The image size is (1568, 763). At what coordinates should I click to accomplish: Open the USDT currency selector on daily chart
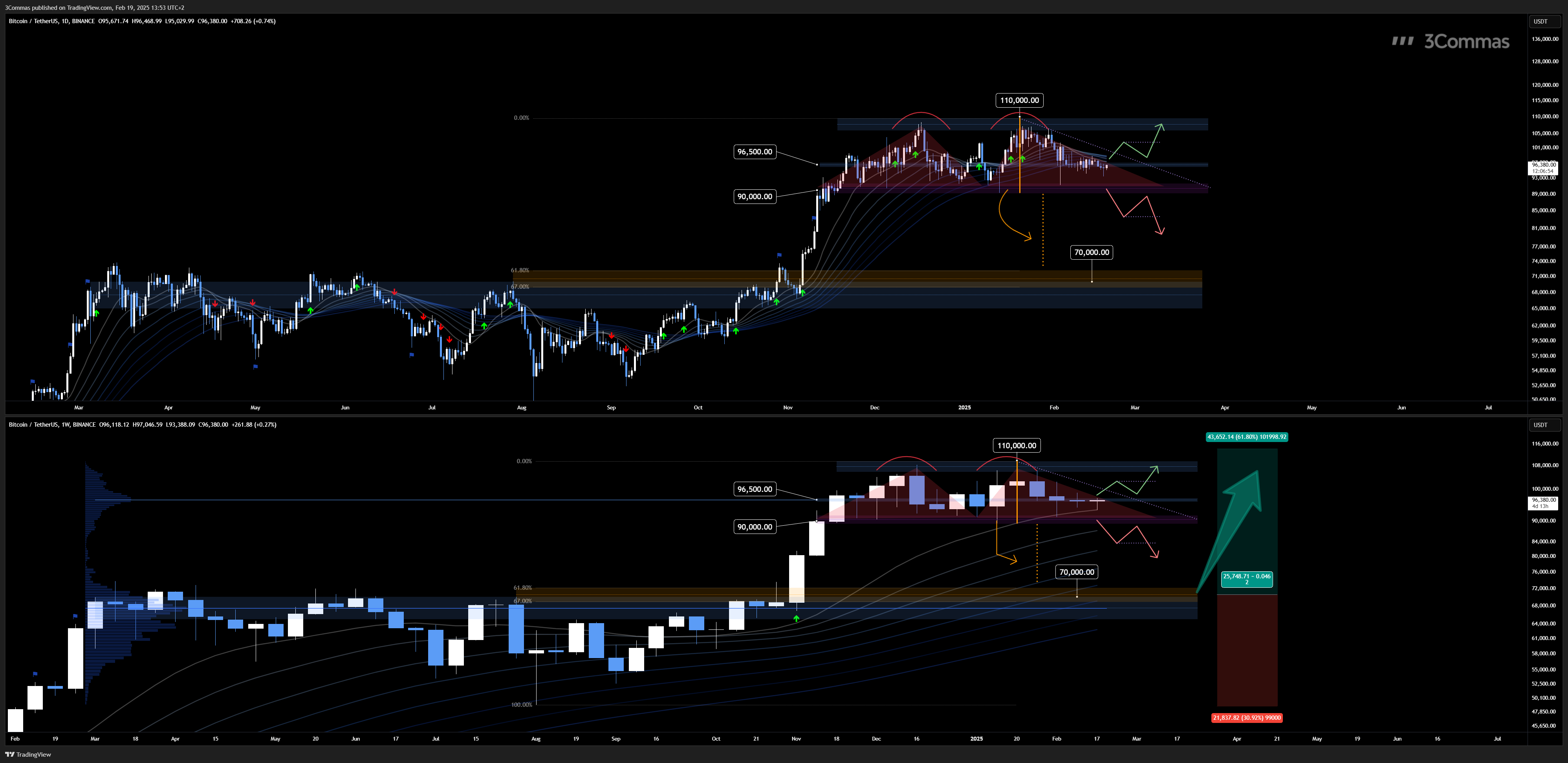click(1544, 21)
